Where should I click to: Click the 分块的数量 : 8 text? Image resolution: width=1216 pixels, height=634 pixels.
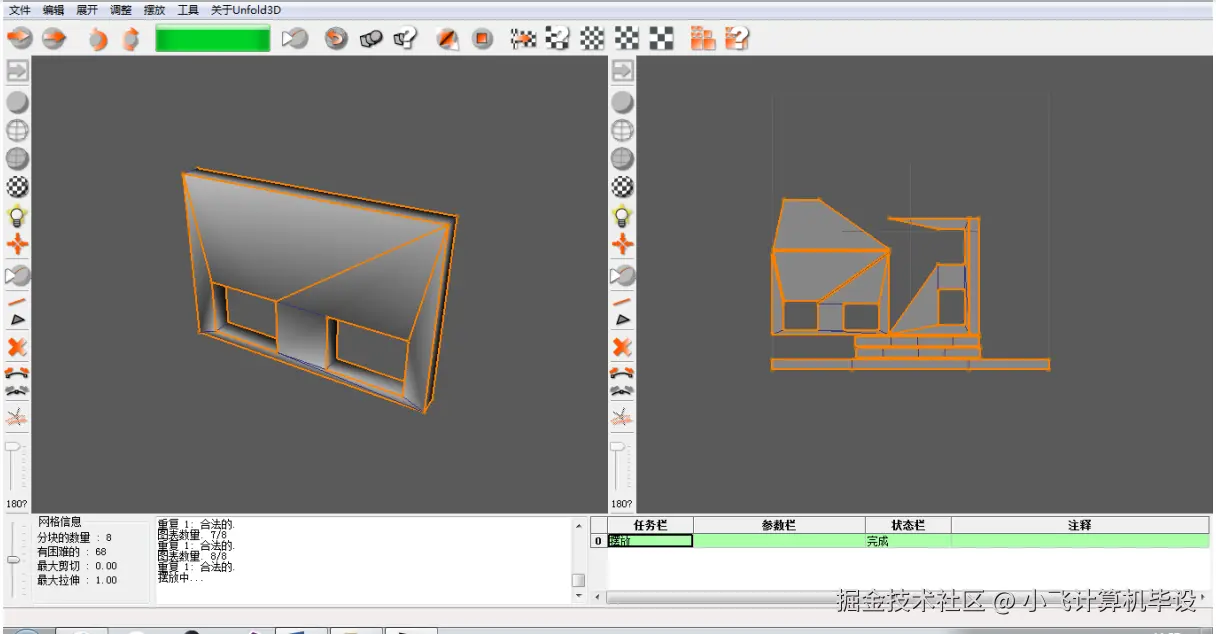click(75, 537)
